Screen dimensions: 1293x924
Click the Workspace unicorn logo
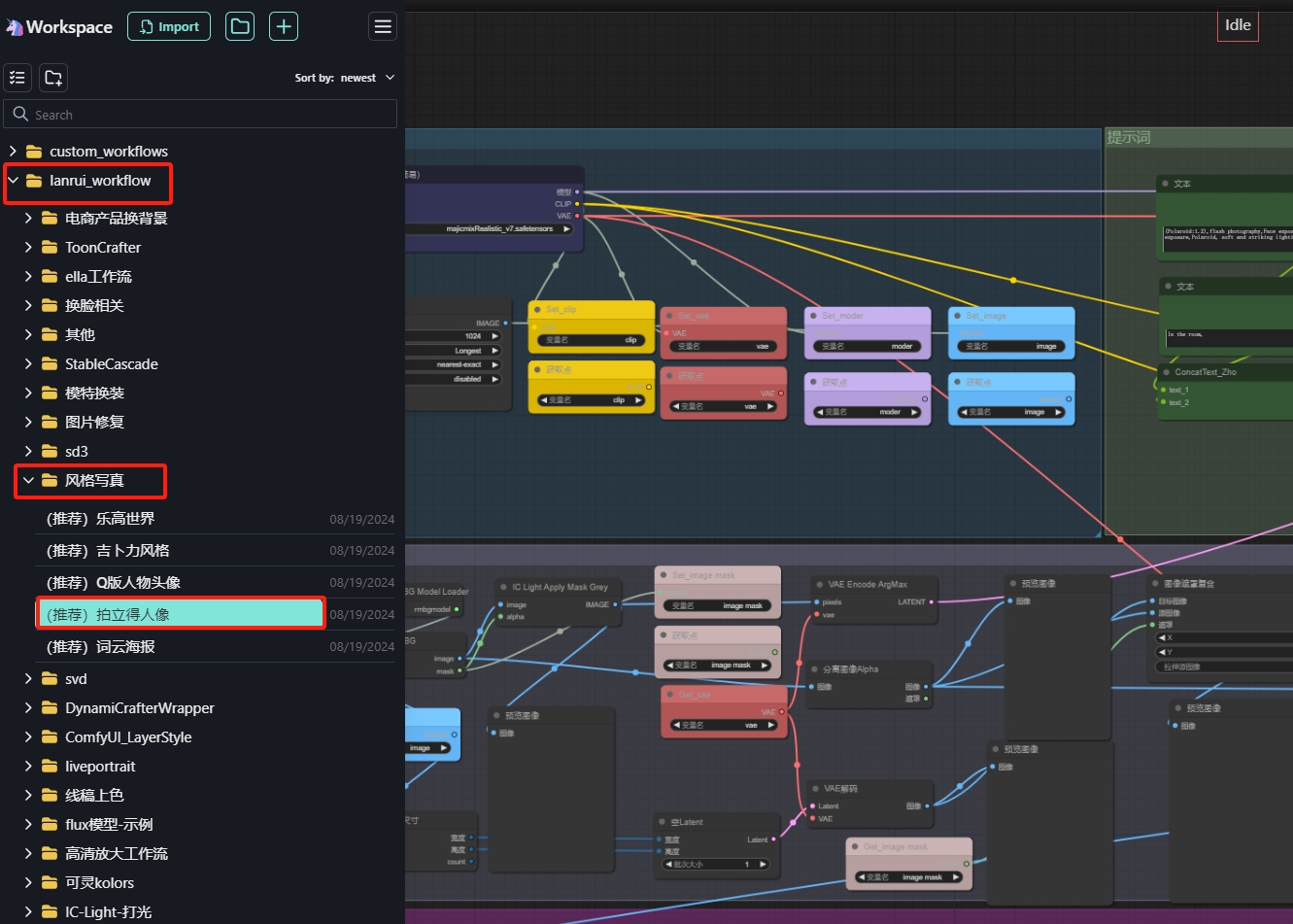tap(15, 27)
